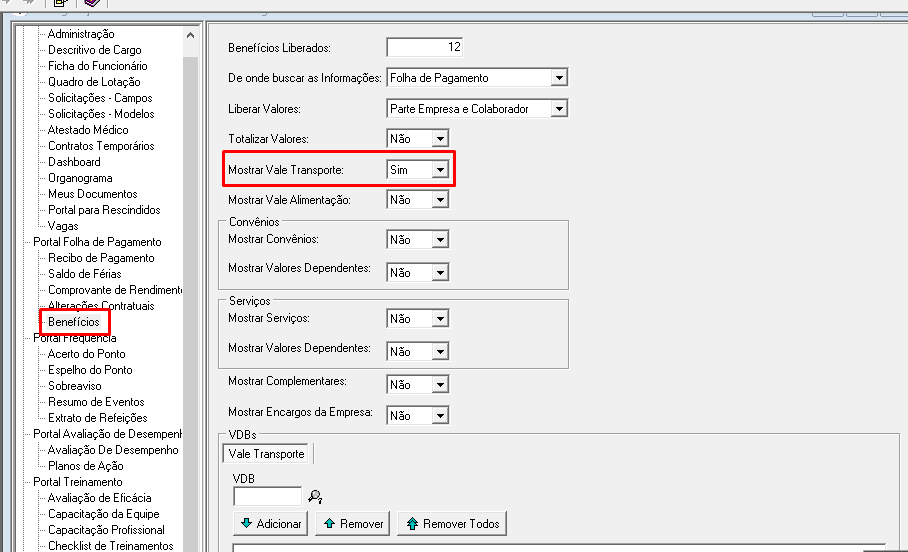Click the purple book icon in toolbar
This screenshot has width=908, height=552.
(91, 4)
